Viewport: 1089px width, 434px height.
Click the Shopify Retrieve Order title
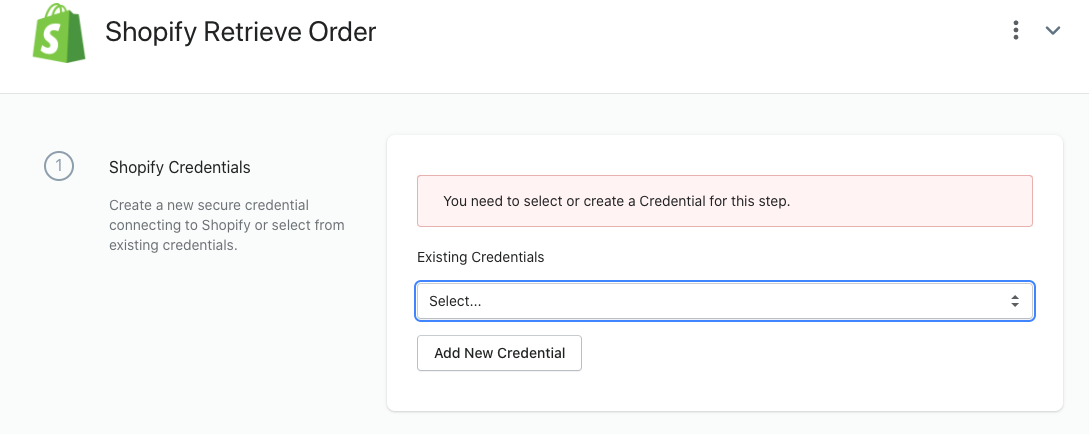[x=240, y=32]
